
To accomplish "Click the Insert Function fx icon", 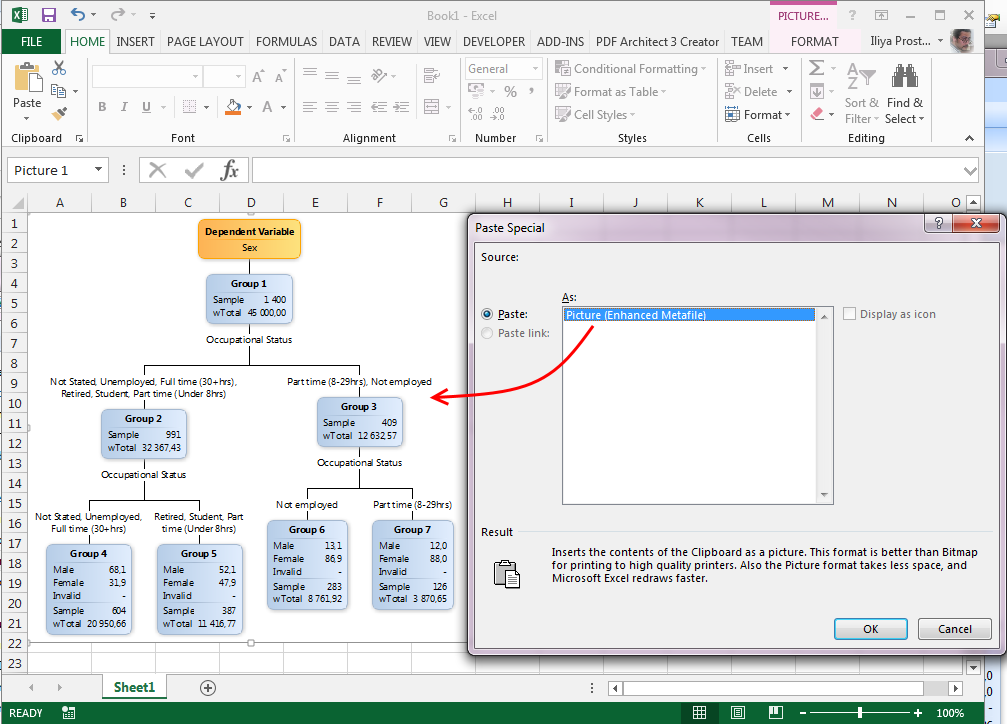I will pyautogui.click(x=230, y=170).
